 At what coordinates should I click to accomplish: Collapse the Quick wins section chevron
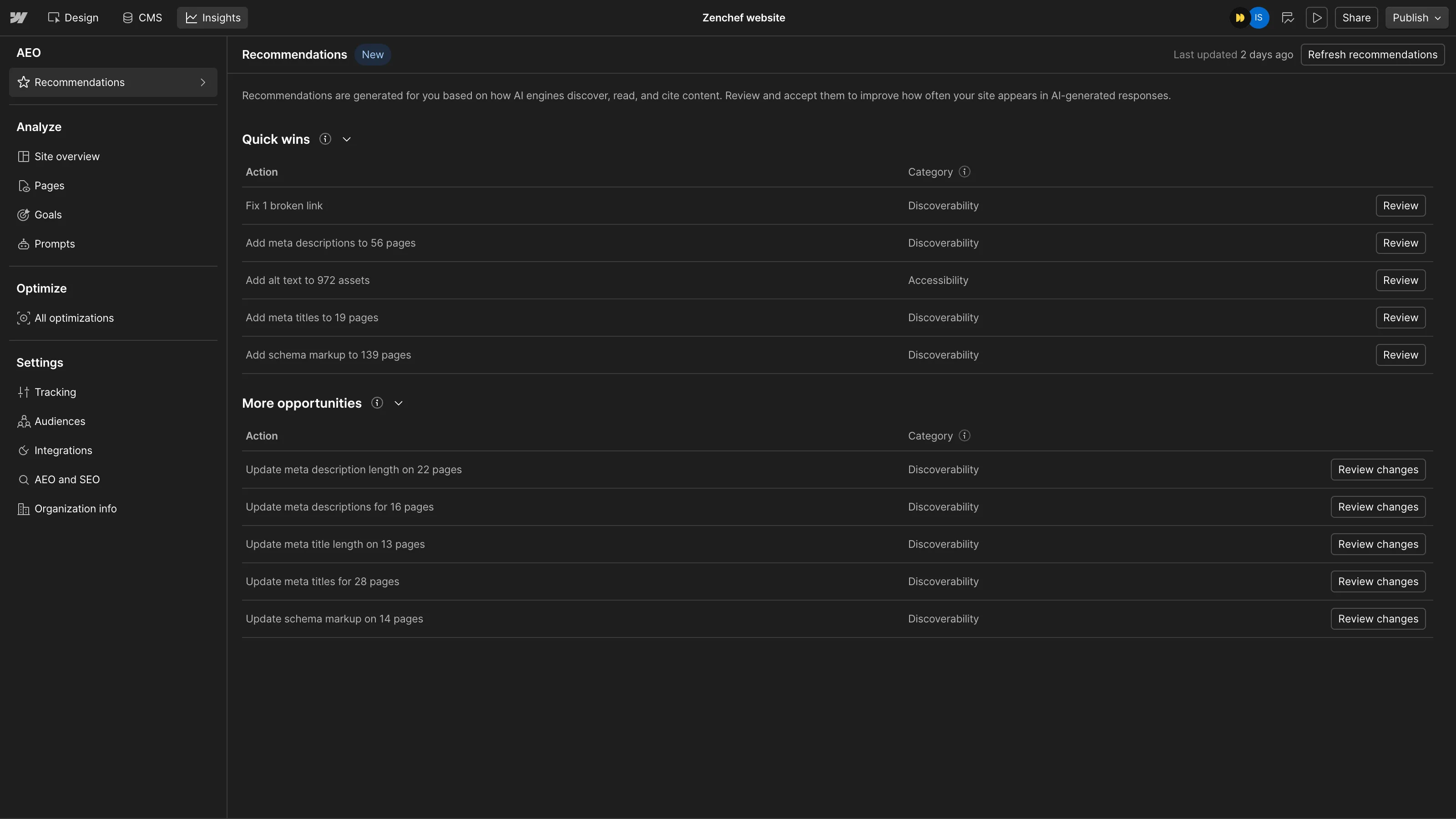tap(347, 140)
